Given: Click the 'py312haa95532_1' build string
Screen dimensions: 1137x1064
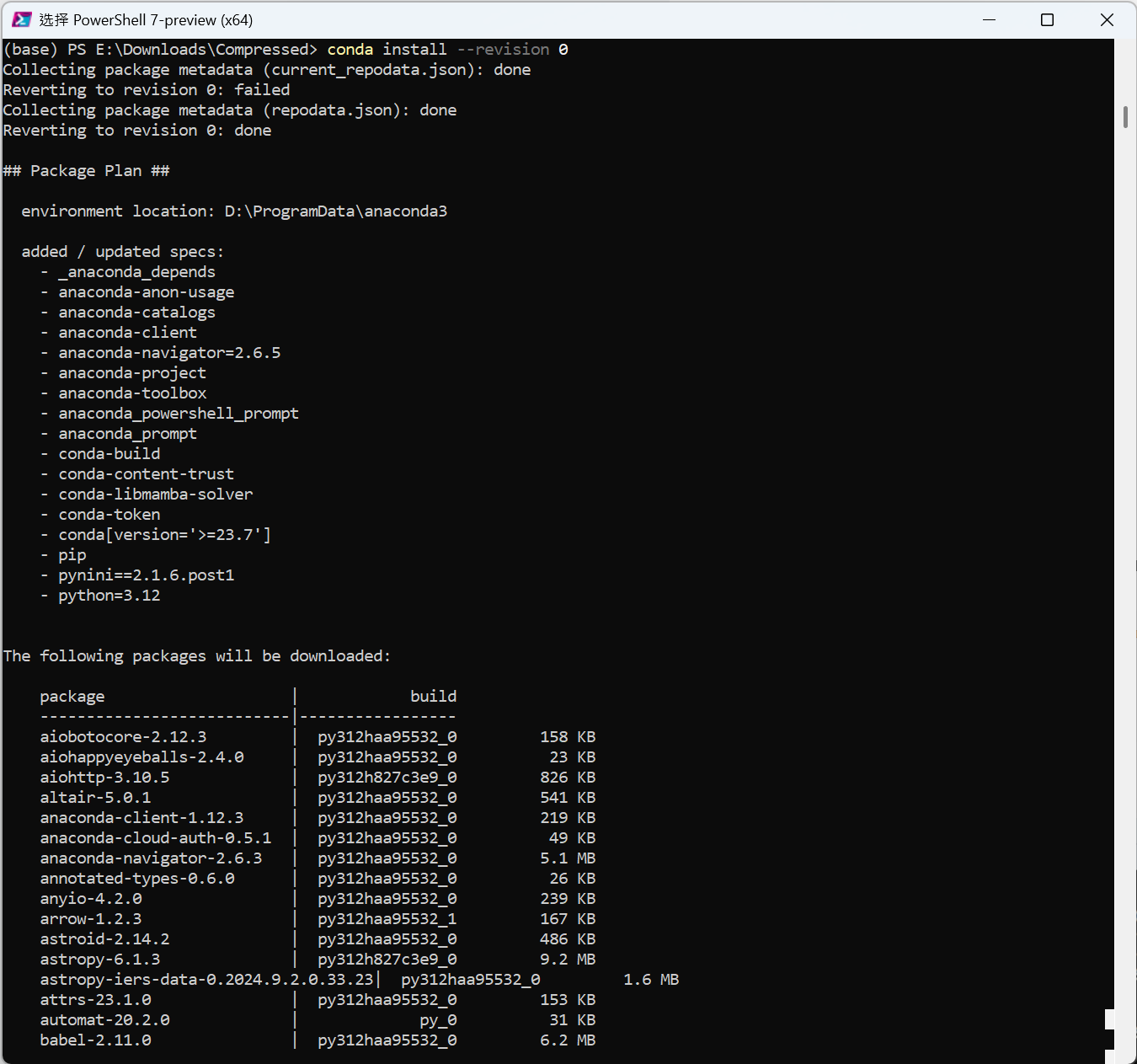Looking at the screenshot, I should click(x=387, y=919).
